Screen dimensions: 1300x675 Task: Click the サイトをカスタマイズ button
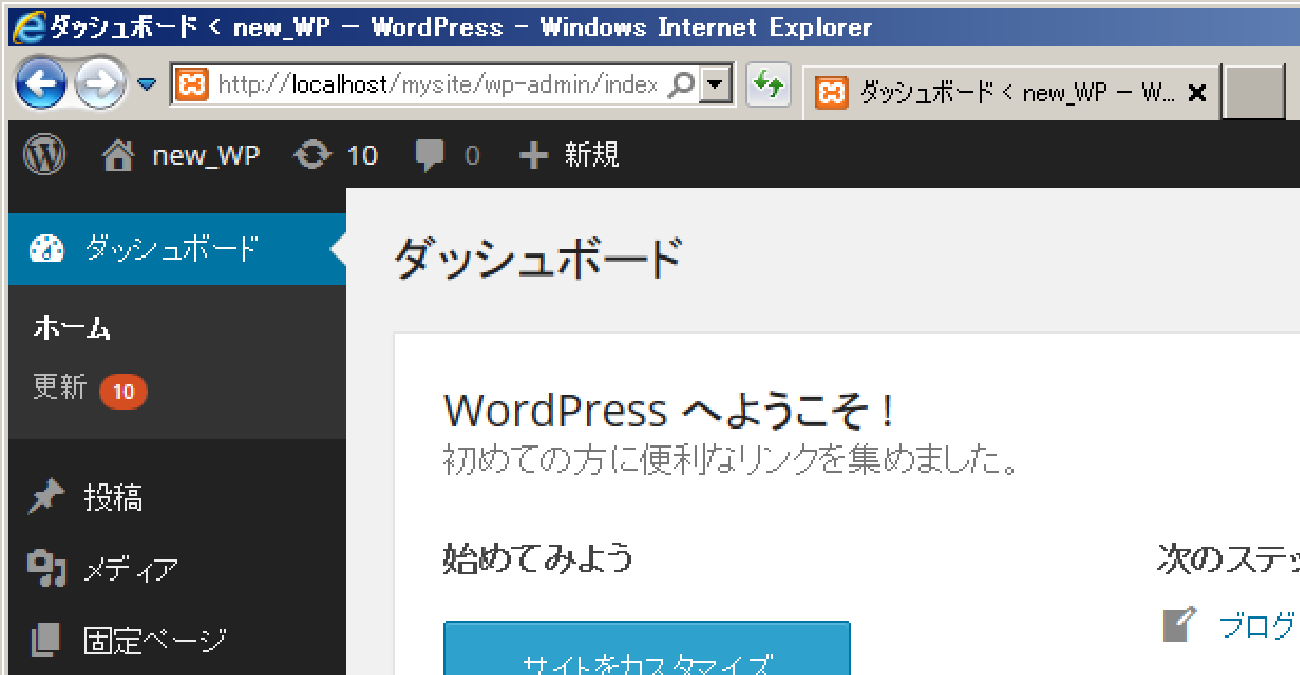[647, 648]
